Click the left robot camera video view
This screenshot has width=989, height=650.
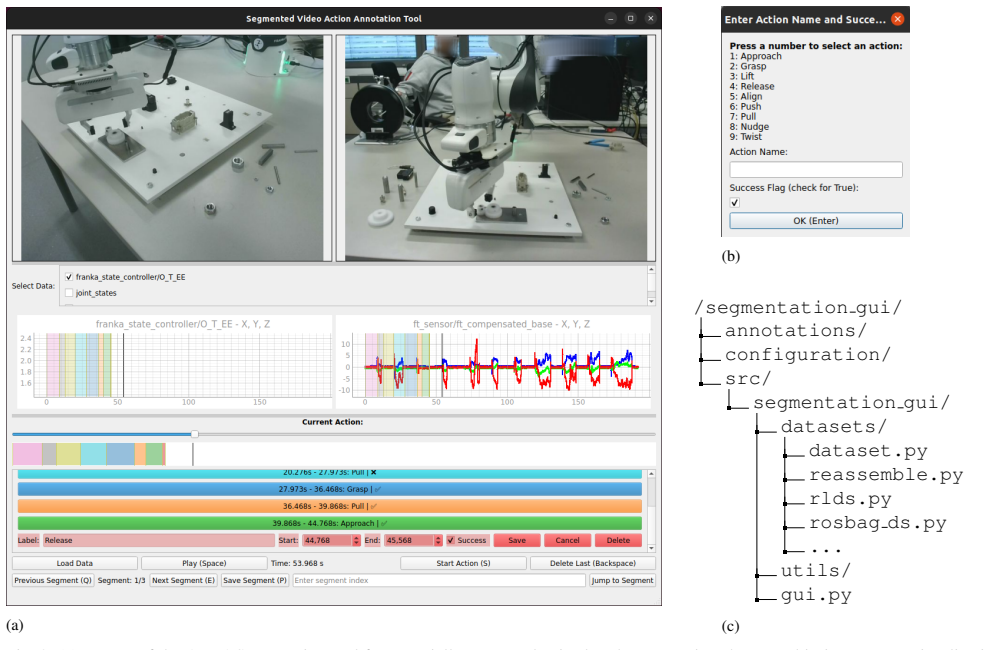[172, 148]
